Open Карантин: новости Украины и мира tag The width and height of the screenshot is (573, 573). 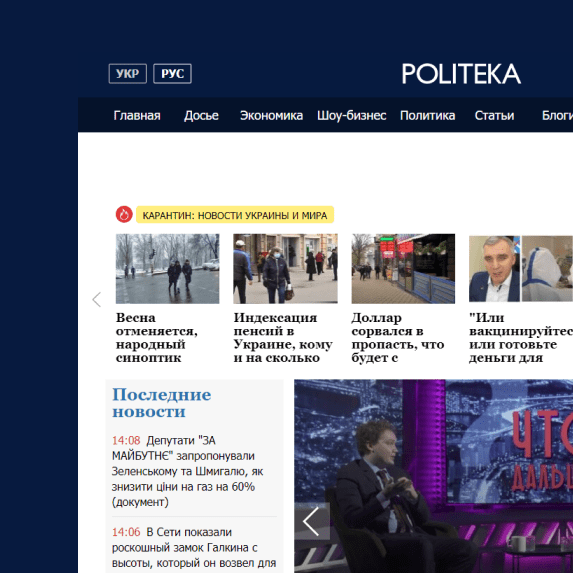coord(235,215)
